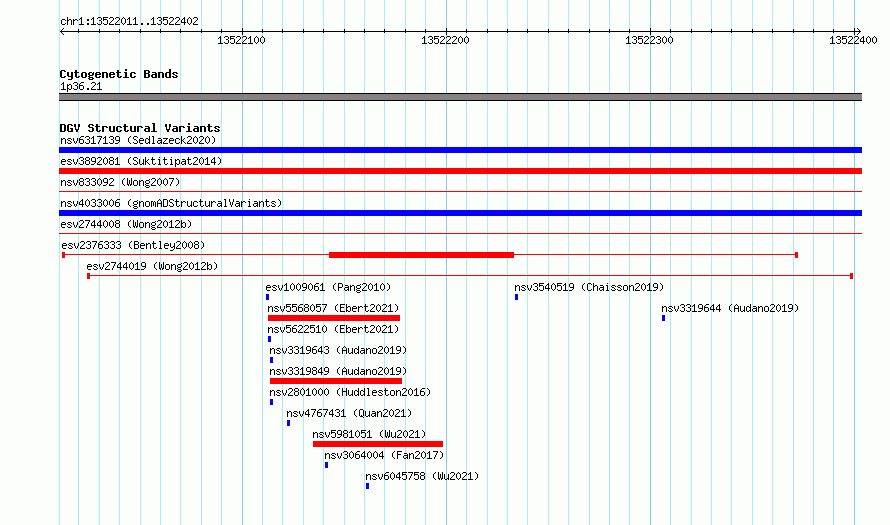890x525 pixels.
Task: Click variant label esv3892081 (Suktitipat2014)
Action: click(x=141, y=161)
